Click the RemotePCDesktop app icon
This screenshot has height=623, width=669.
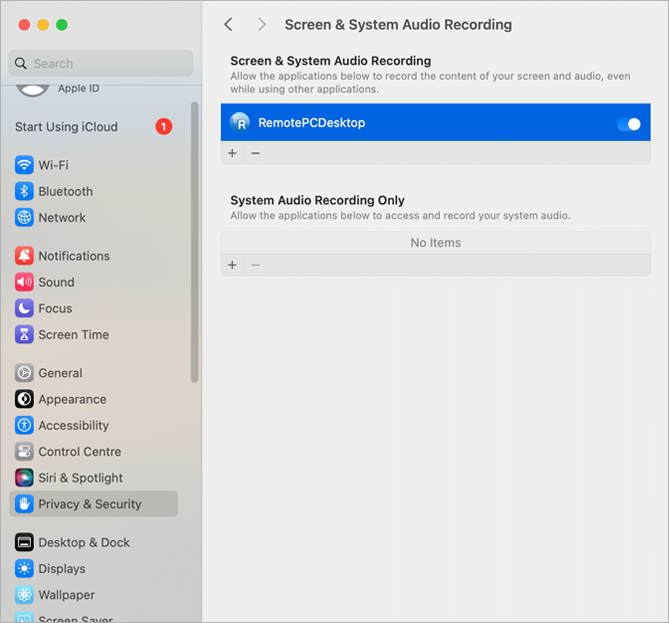tap(240, 123)
